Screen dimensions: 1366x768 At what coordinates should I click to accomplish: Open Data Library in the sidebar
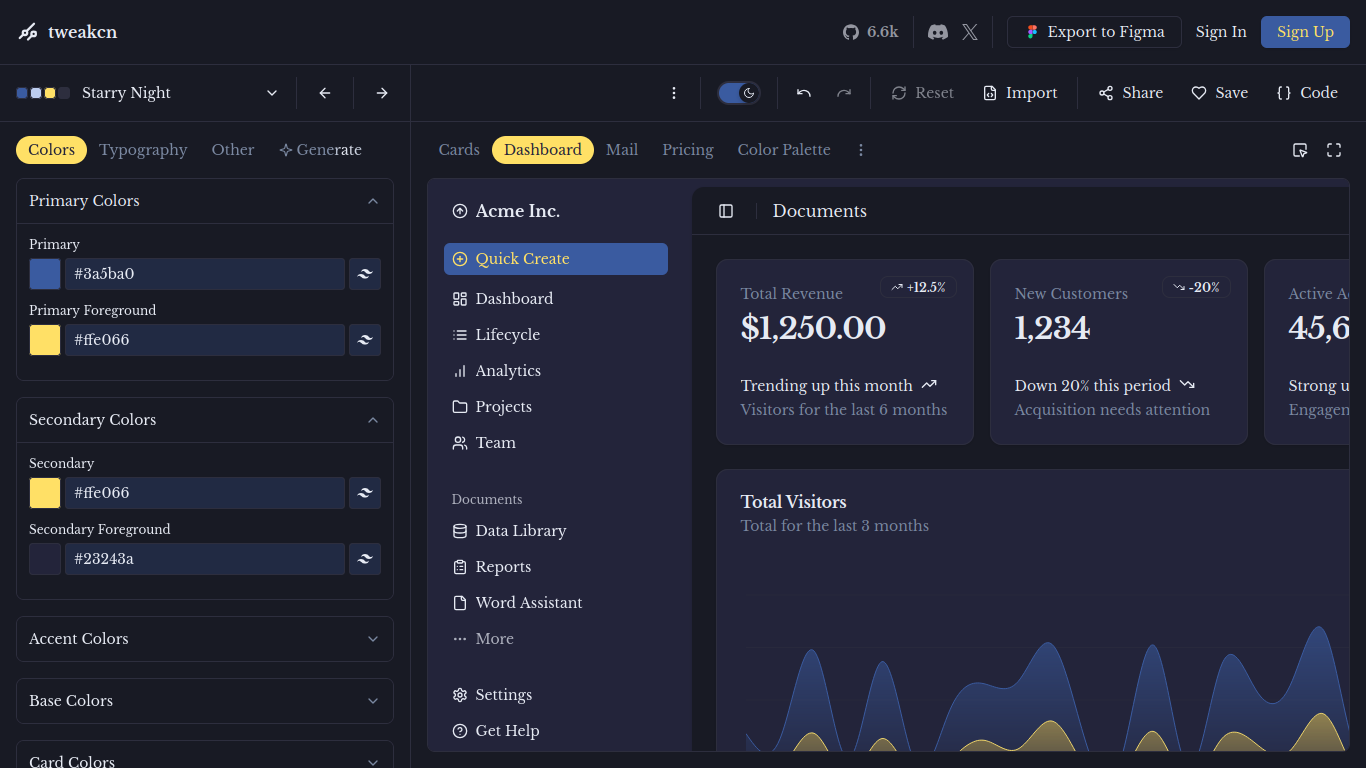556,531
